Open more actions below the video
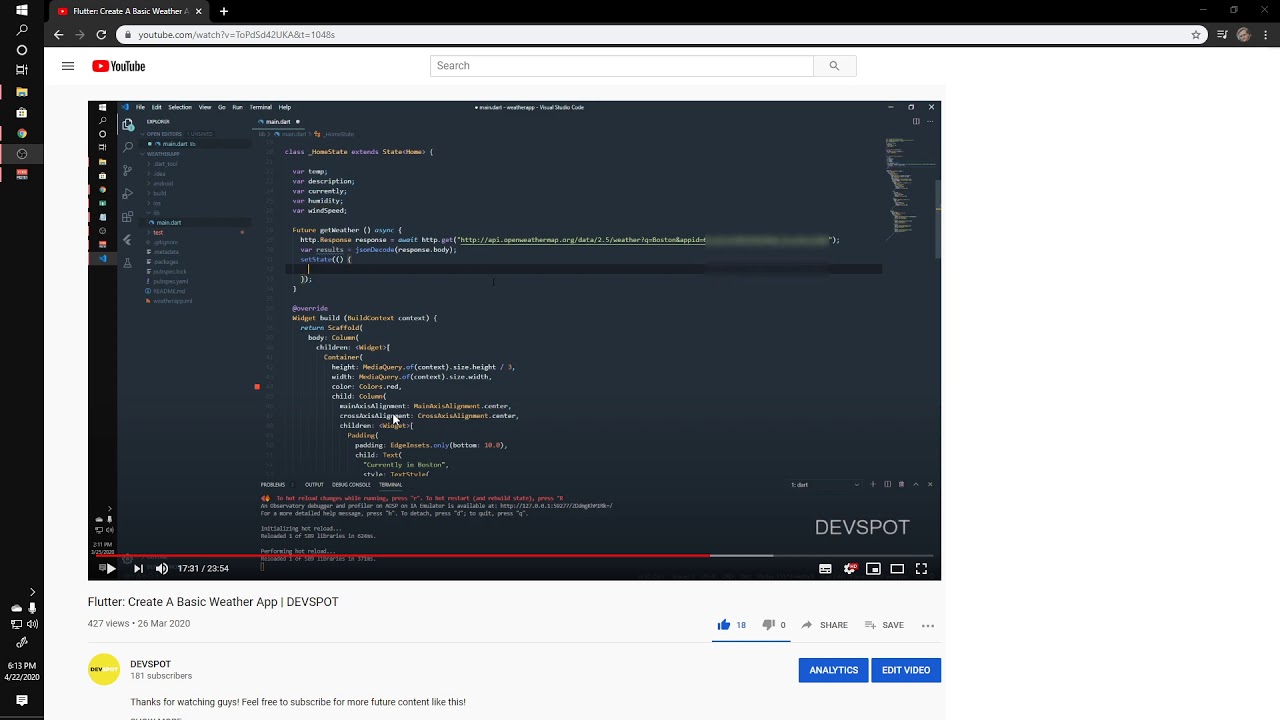Screen dimensions: 1280x720 928,625
